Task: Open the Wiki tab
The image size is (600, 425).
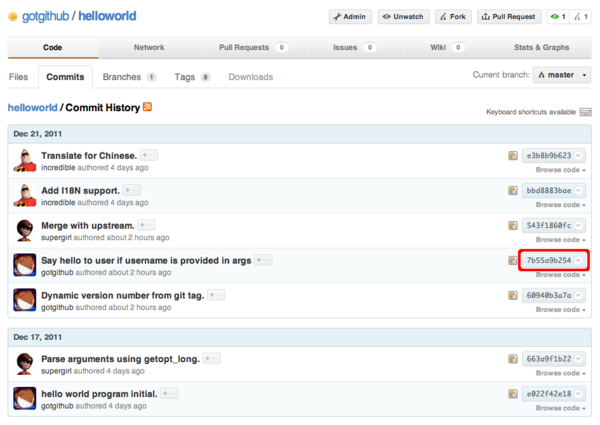Action: [x=447, y=47]
